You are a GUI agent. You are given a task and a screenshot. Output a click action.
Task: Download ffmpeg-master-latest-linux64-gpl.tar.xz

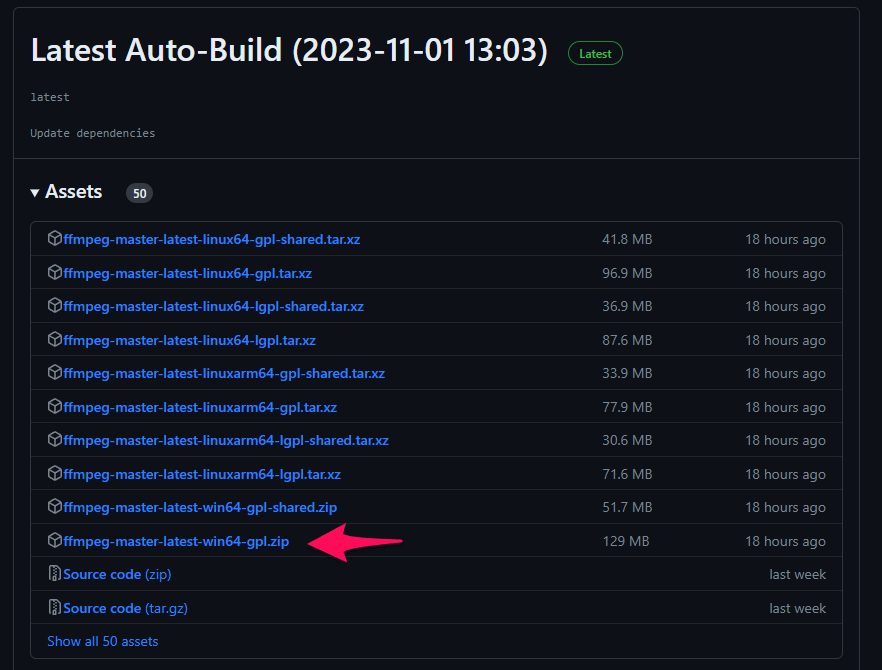click(187, 273)
